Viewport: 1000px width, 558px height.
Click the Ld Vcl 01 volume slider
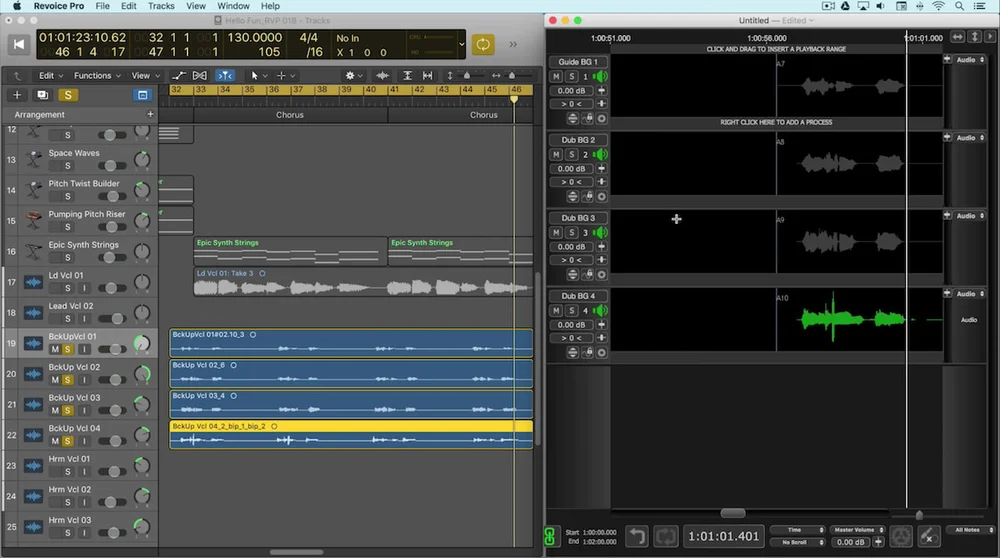pyautogui.click(x=112, y=288)
